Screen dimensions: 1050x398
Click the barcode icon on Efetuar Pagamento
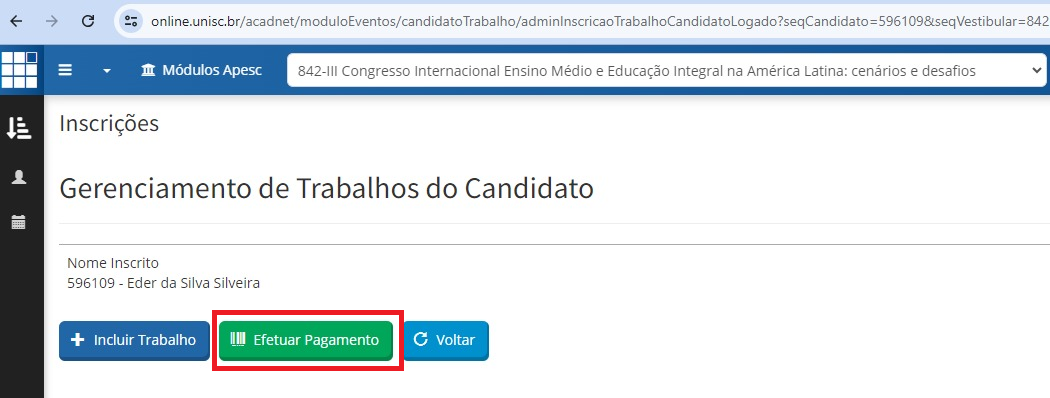pos(238,340)
